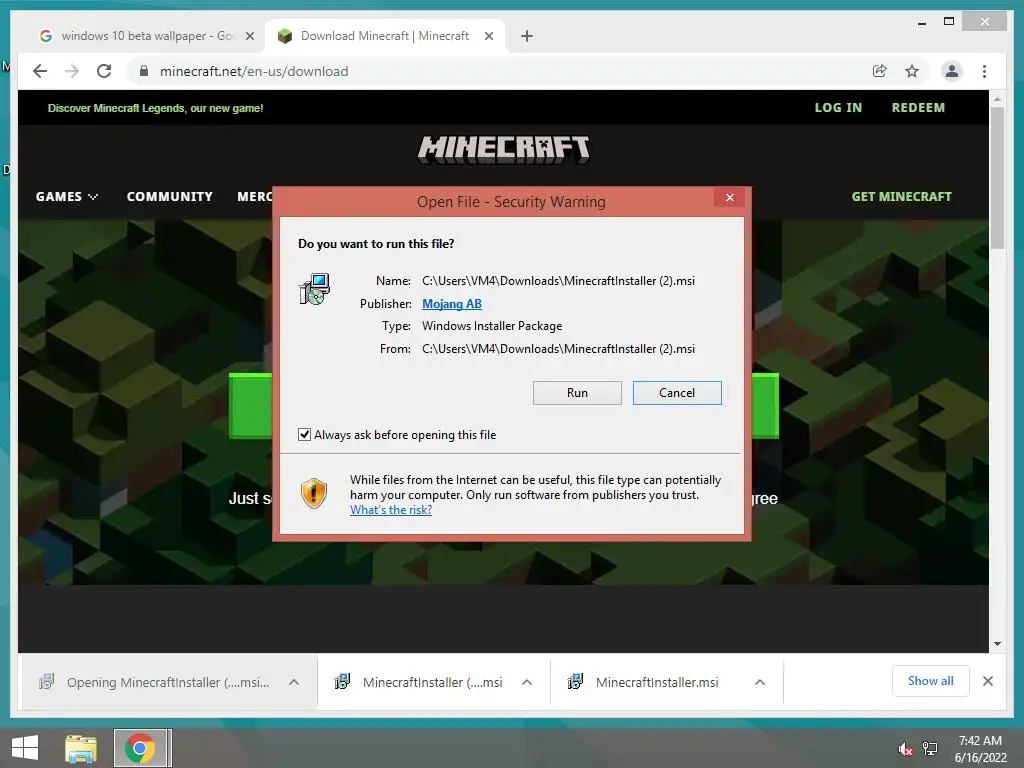Expand the GAMES navigation menu
Screen dimensions: 1024x768
click(67, 197)
